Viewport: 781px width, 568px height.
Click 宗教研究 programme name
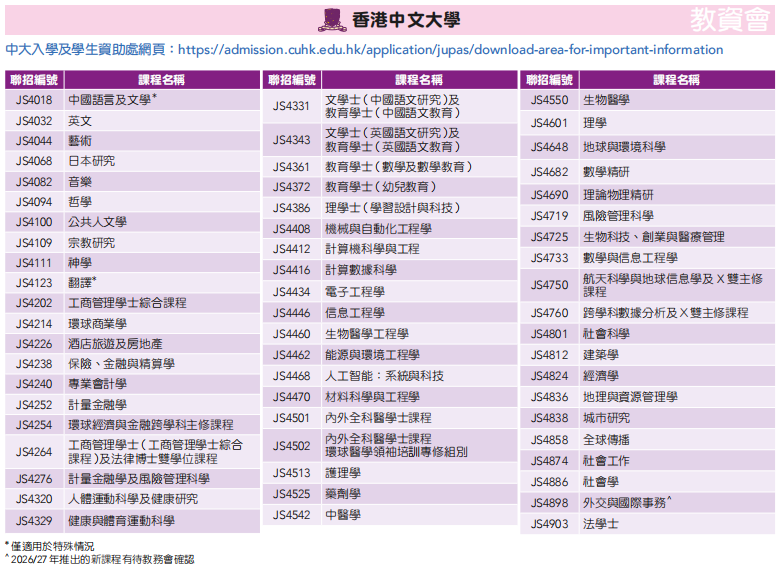92,243
